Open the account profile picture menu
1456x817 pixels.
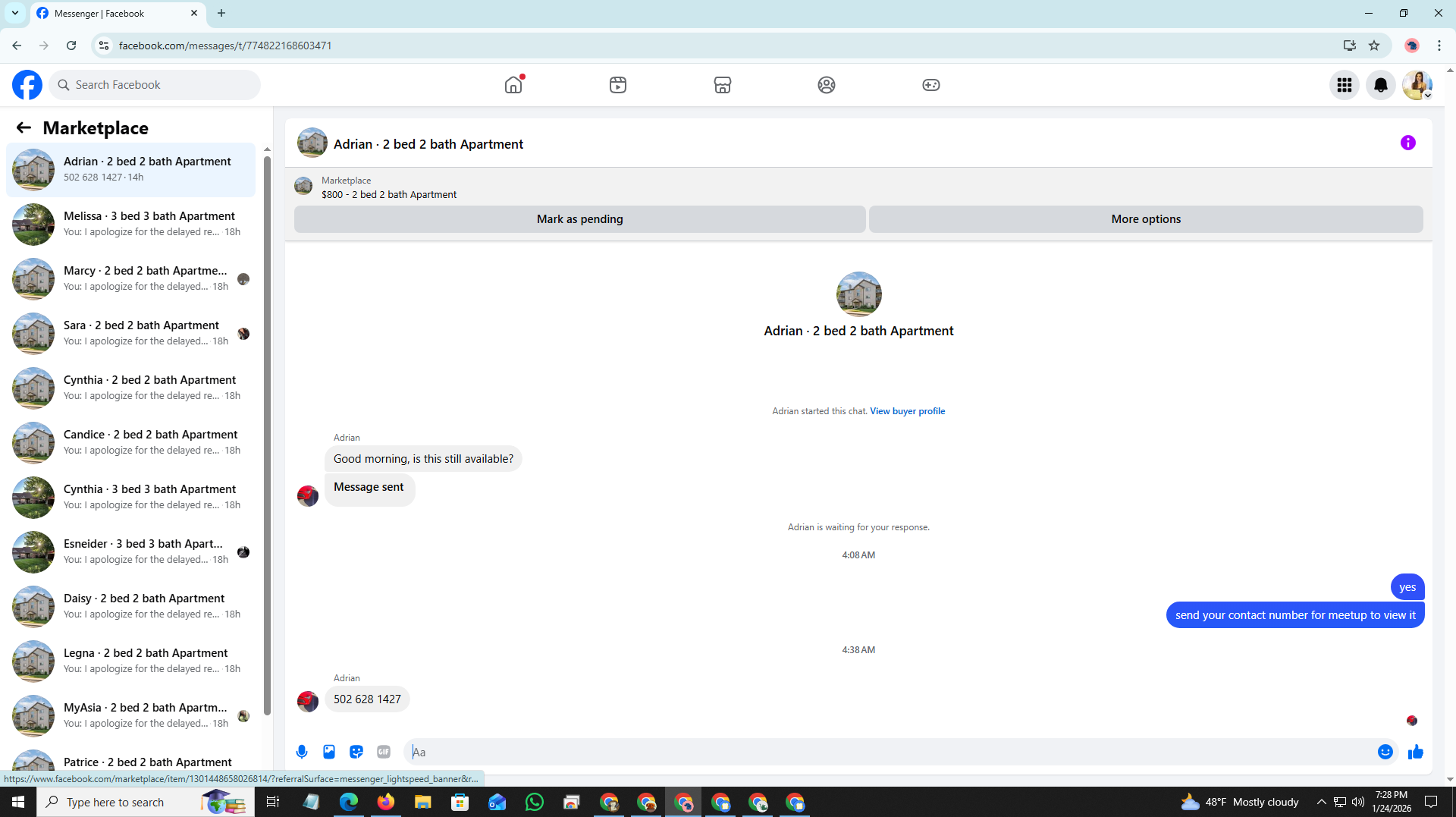click(x=1417, y=85)
